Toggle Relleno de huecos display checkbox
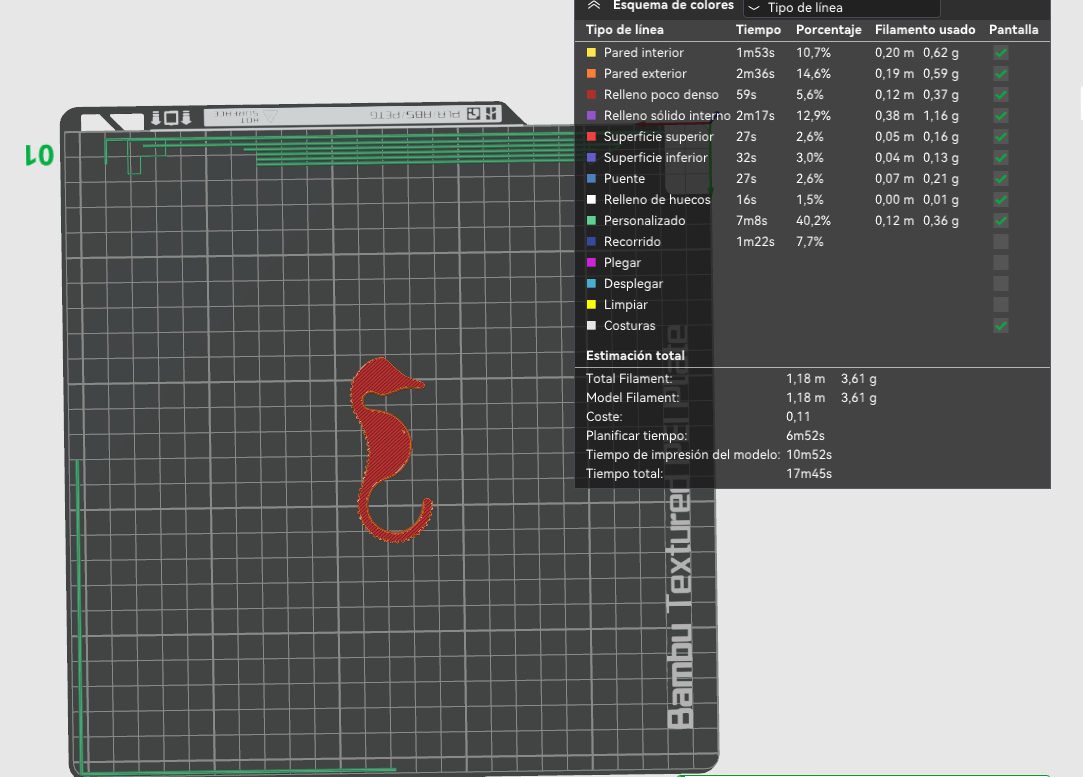The image size is (1083, 777). (x=1000, y=200)
